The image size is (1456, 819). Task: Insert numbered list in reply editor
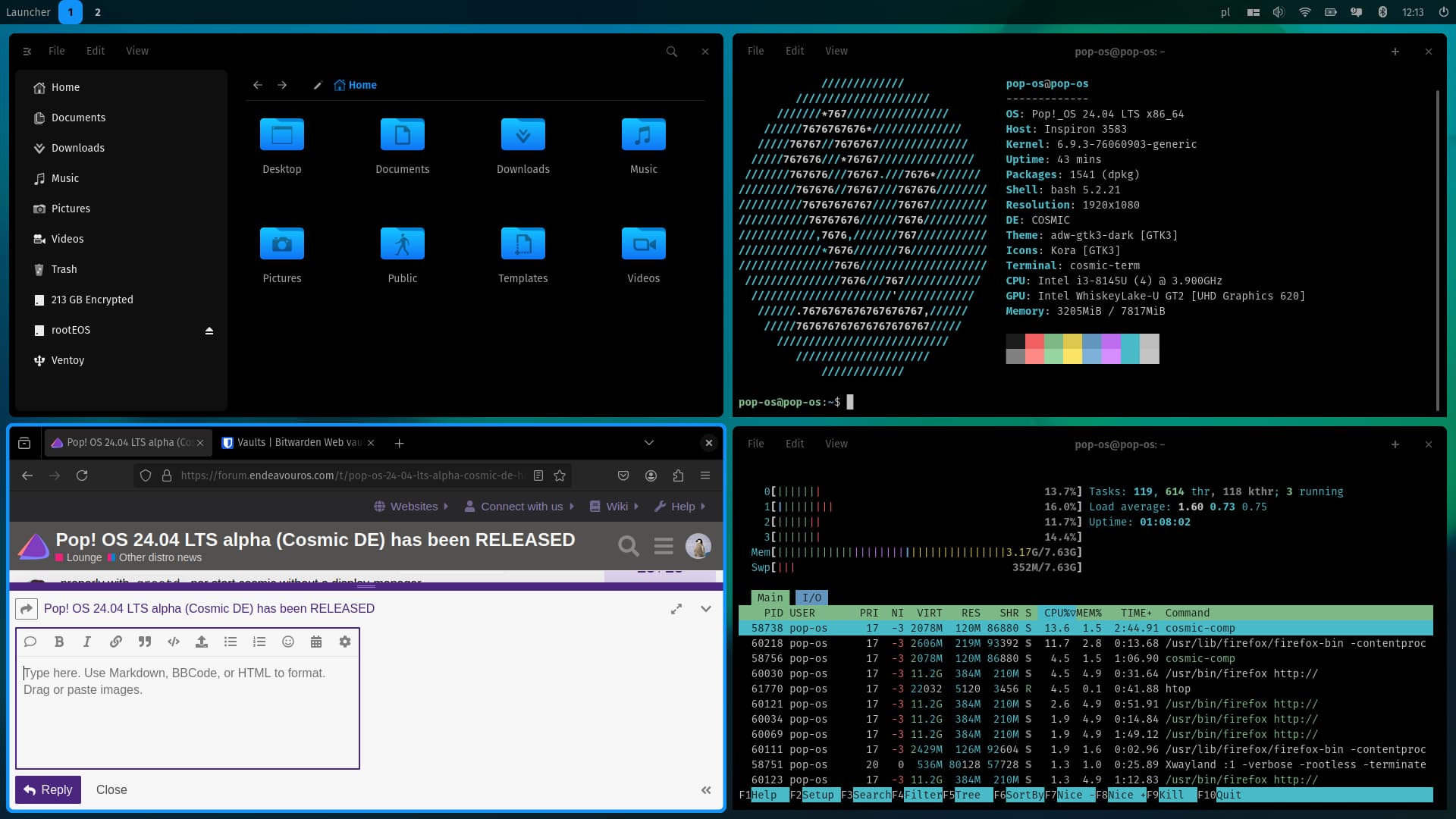click(259, 642)
